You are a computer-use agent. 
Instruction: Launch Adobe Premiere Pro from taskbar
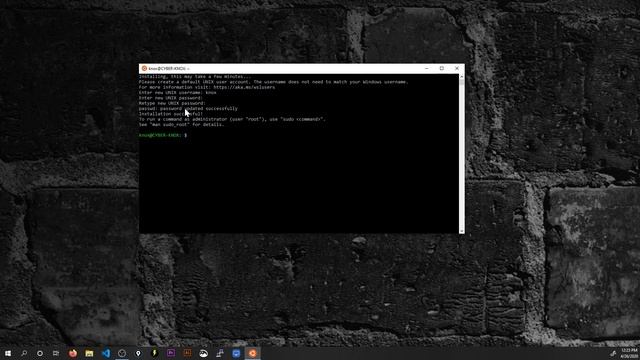tap(171, 353)
